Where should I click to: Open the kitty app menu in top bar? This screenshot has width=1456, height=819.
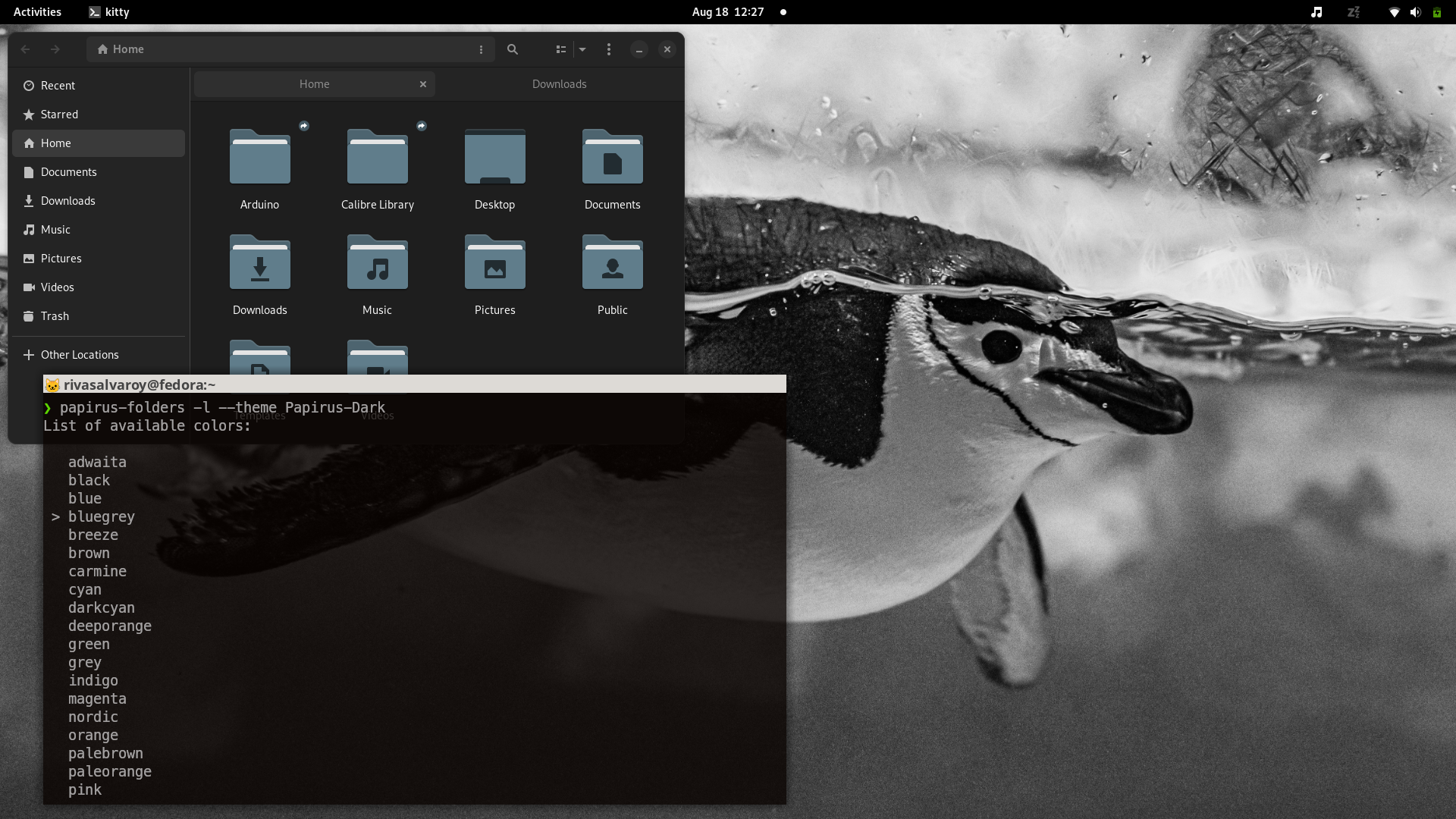click(109, 12)
